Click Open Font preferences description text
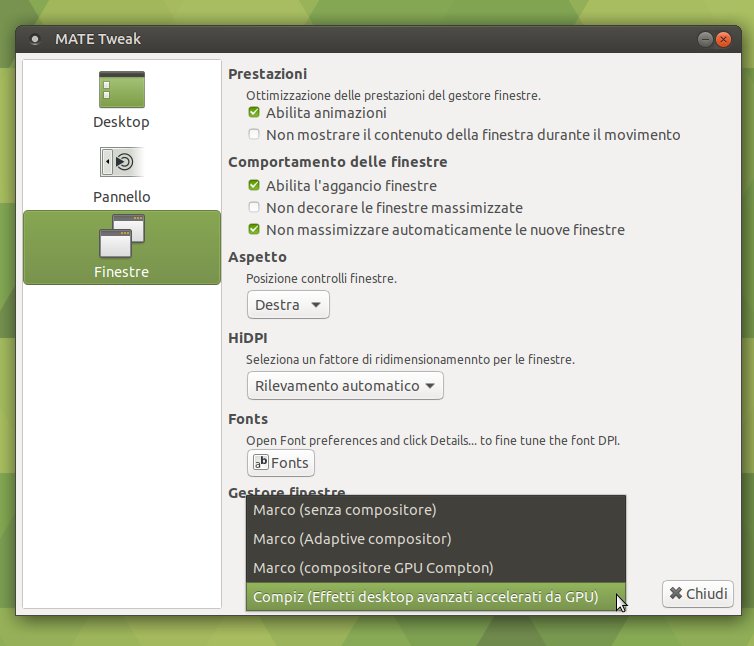 pyautogui.click(x=433, y=441)
